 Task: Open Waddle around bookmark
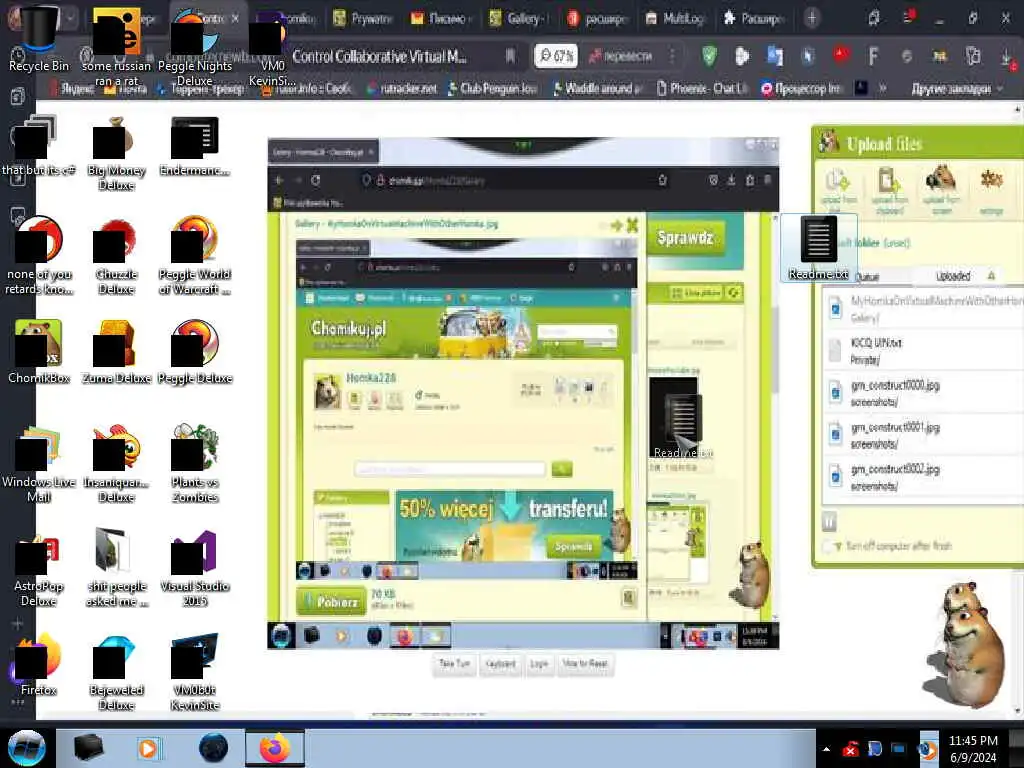[x=597, y=88]
